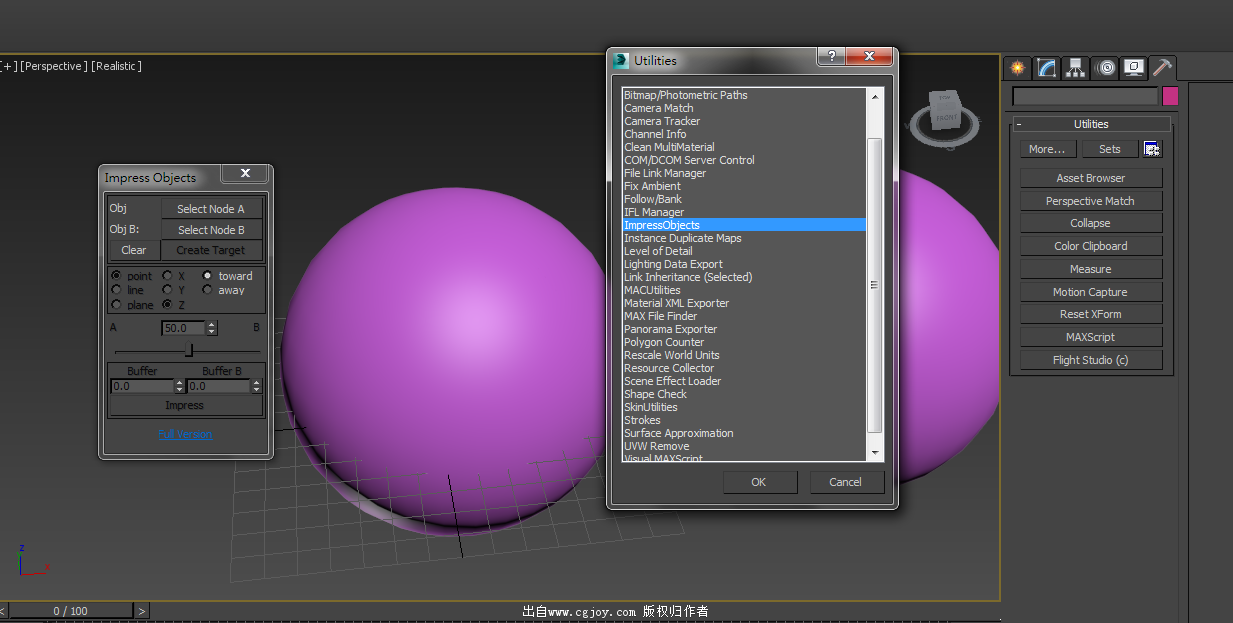Screen dimensions: 1233x623
Task: Open the Modify command panel tab
Action: pos(1047,68)
